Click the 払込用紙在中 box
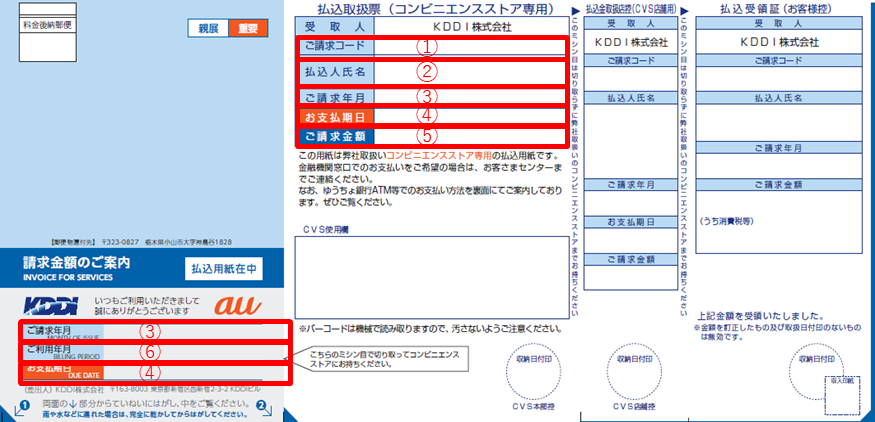Image resolution: width=875 pixels, height=422 pixels. coord(223,268)
